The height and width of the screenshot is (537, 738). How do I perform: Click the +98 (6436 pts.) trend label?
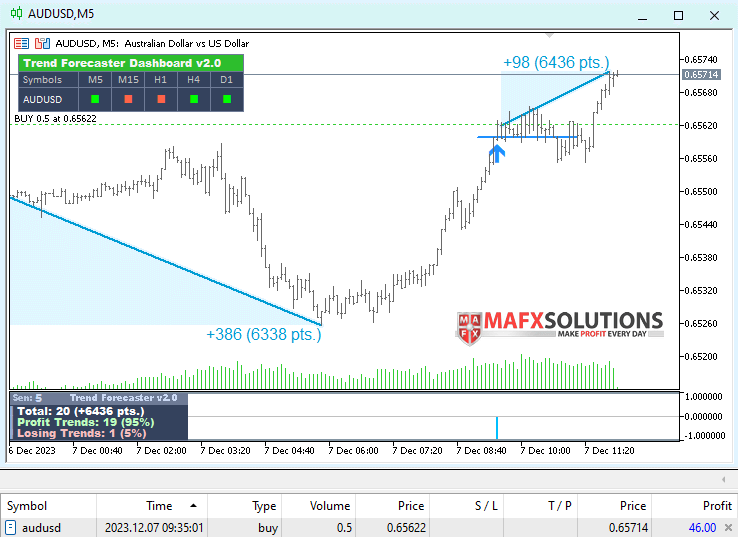(x=556, y=62)
